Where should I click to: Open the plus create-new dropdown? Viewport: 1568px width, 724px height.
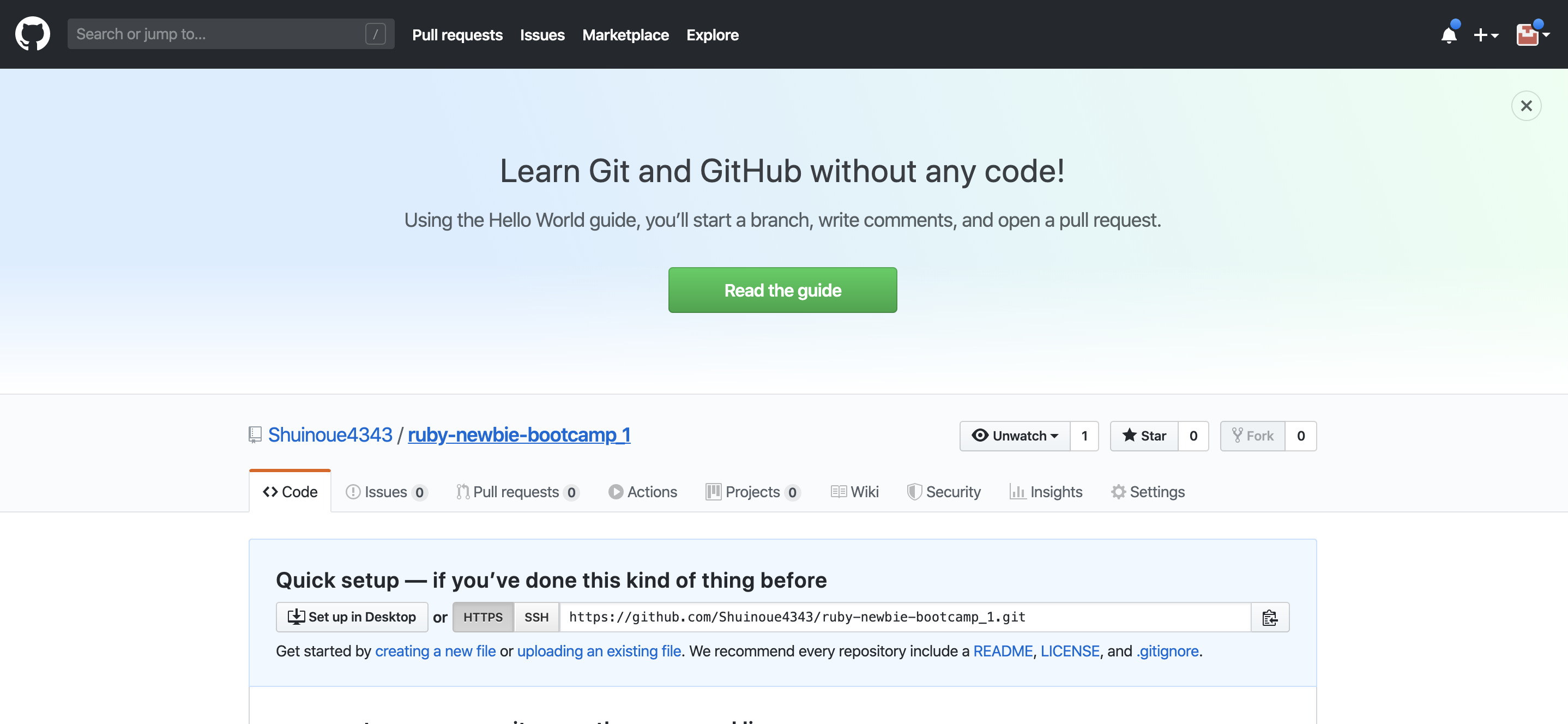point(1485,35)
